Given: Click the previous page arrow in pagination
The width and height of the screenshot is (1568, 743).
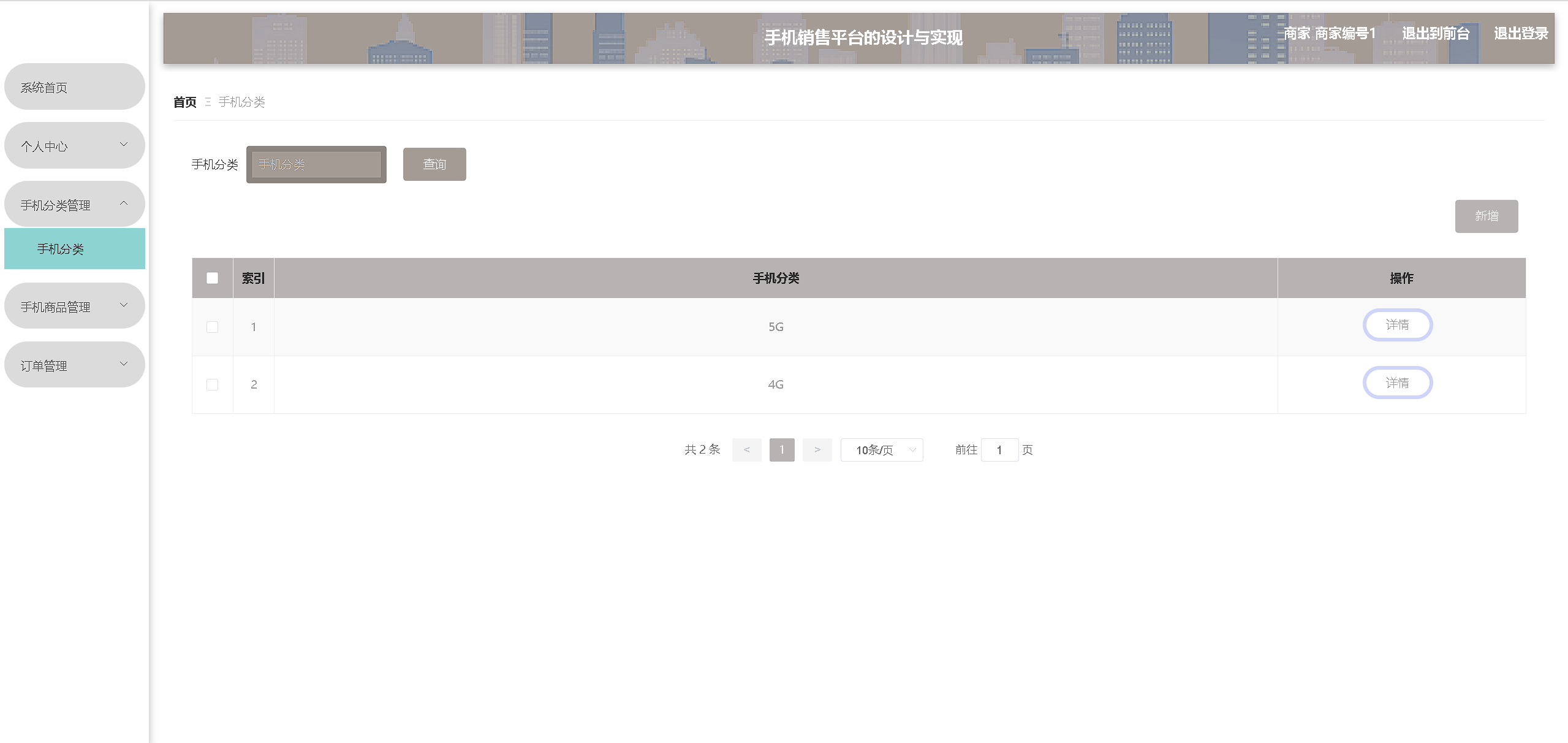Looking at the screenshot, I should [x=746, y=450].
